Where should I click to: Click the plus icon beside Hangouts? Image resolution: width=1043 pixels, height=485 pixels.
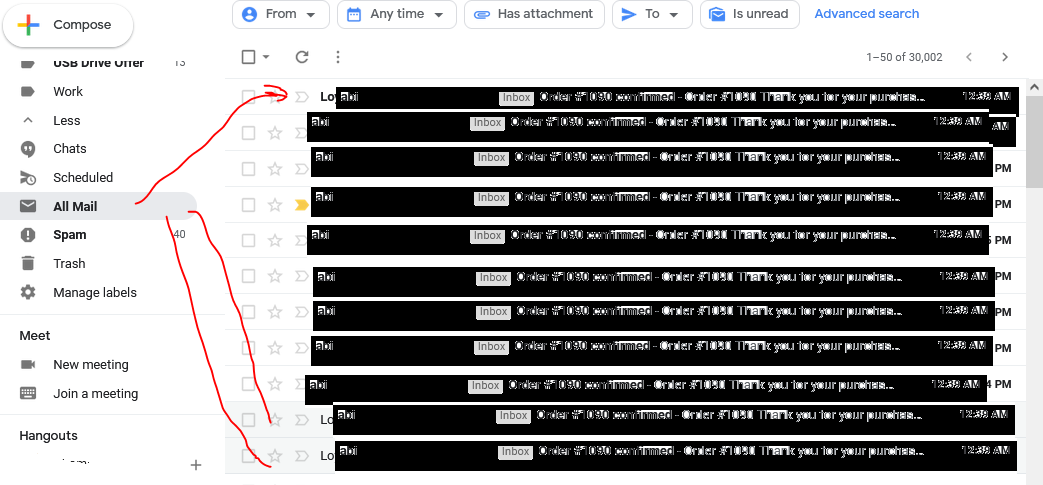196,465
